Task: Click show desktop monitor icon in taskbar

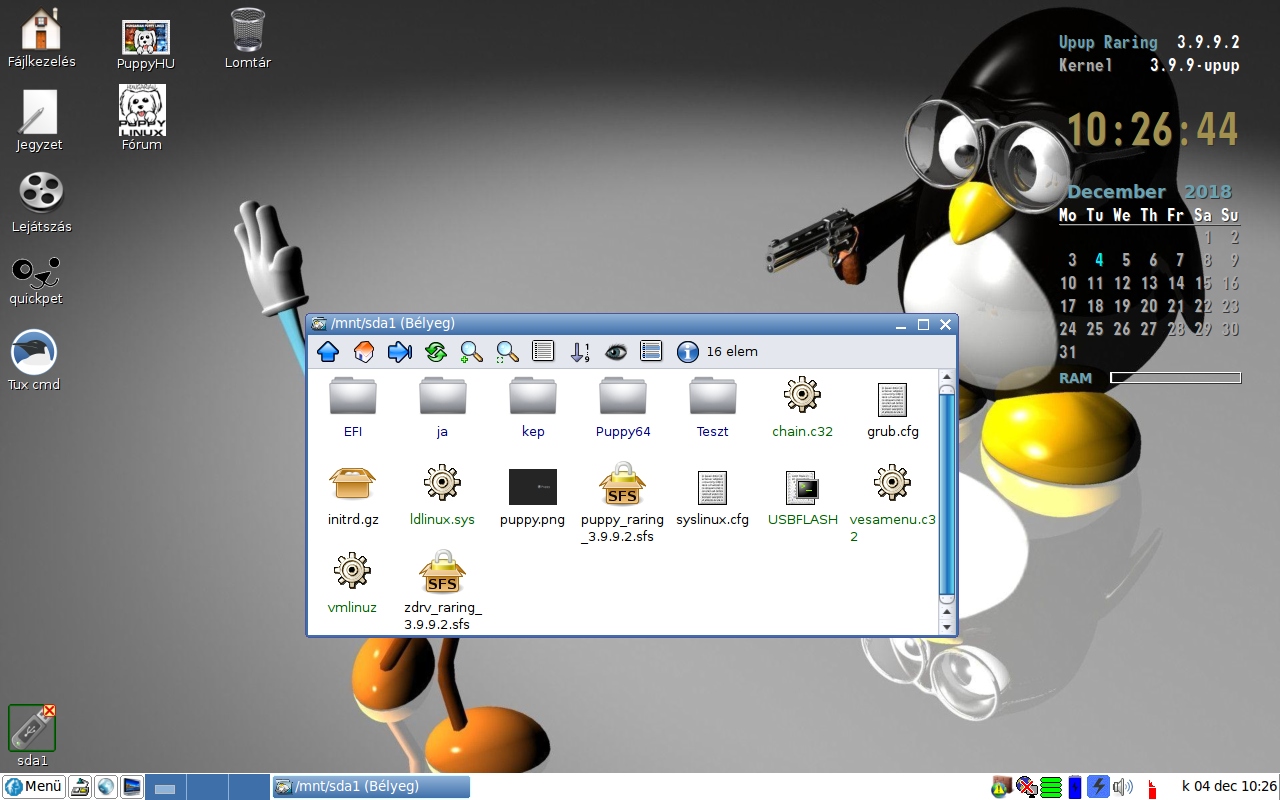Action: click(132, 787)
